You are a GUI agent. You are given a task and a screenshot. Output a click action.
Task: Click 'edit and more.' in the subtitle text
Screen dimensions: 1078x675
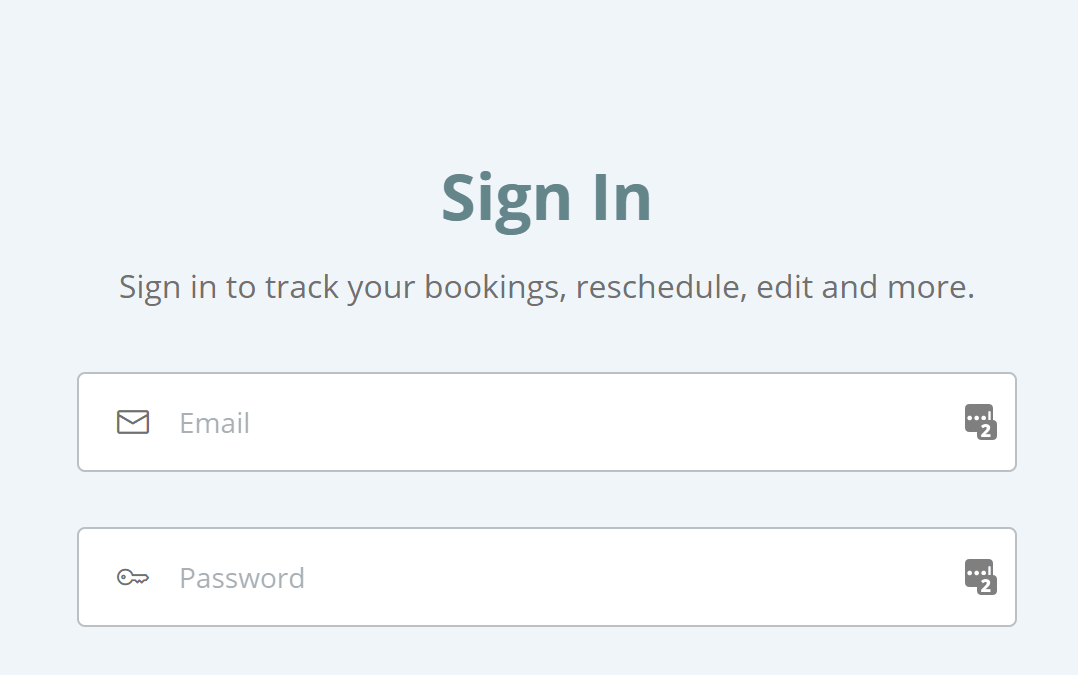(x=866, y=287)
